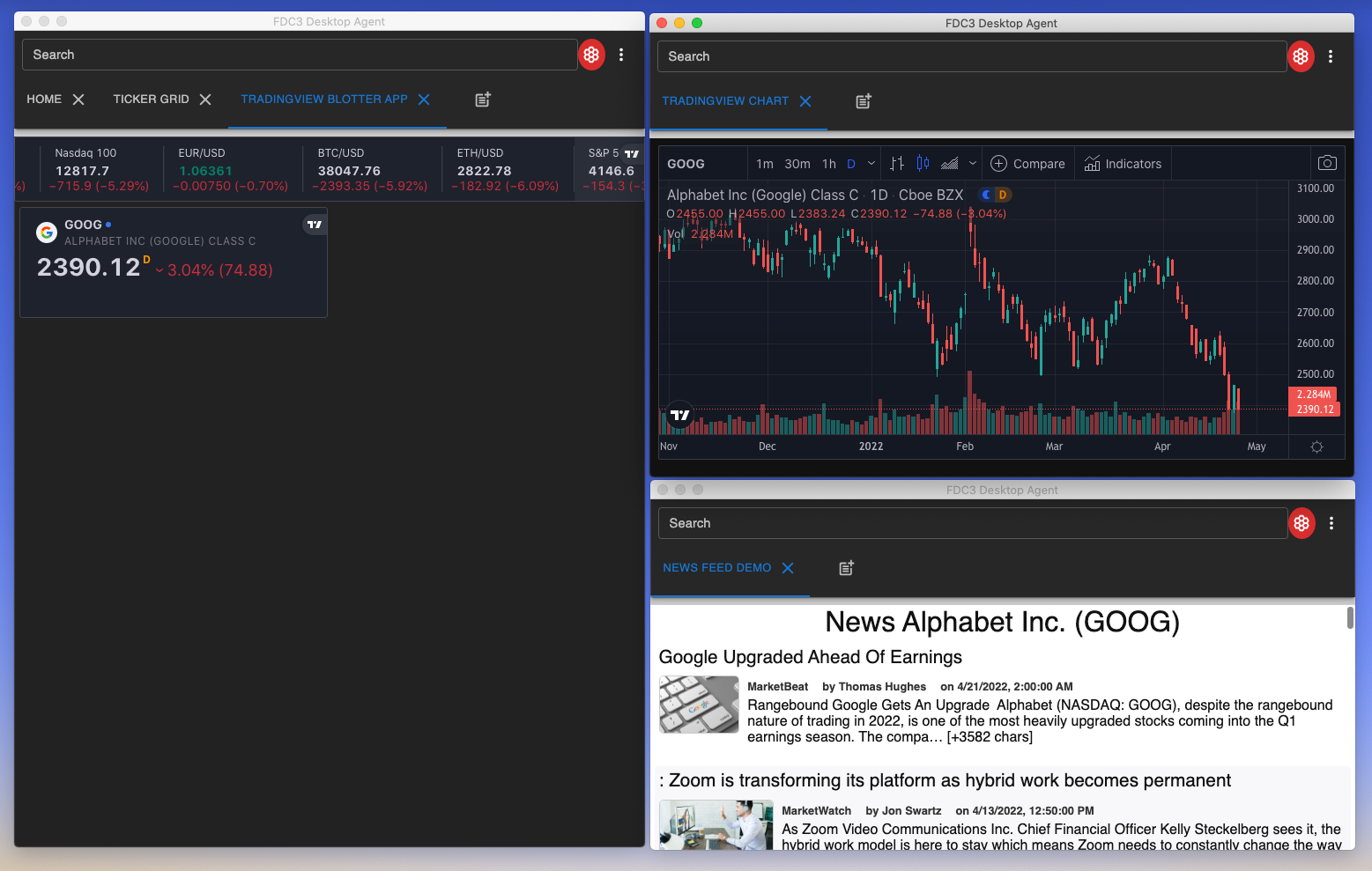Click the red FDC3 icon in blotter window
The height and width of the screenshot is (871, 1372).
(x=591, y=55)
